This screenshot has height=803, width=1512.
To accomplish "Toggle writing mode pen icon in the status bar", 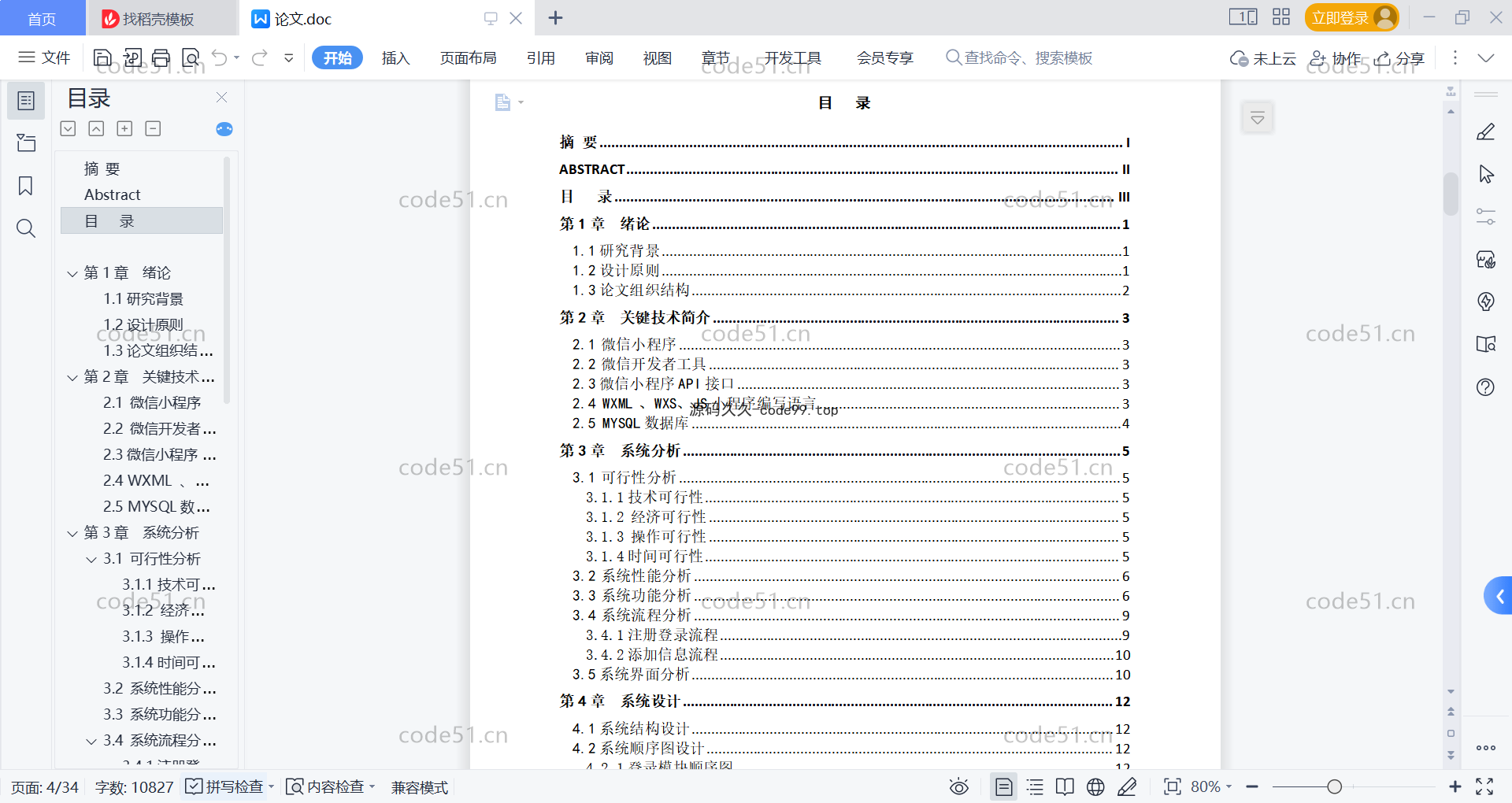I will tap(1127, 786).
